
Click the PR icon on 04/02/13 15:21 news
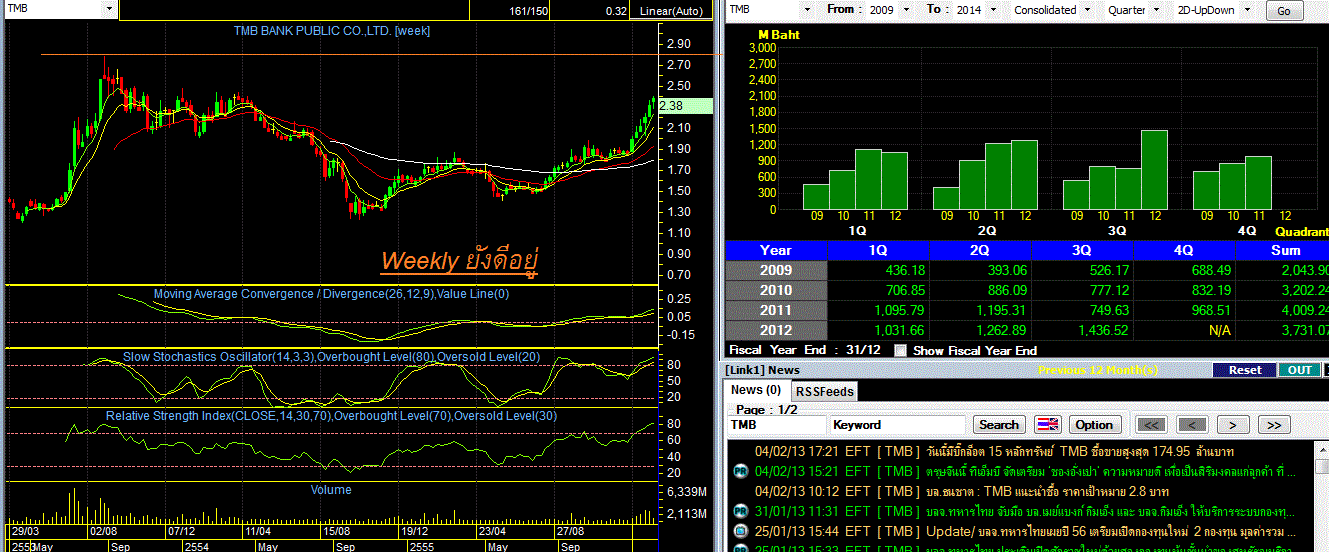coord(741,471)
